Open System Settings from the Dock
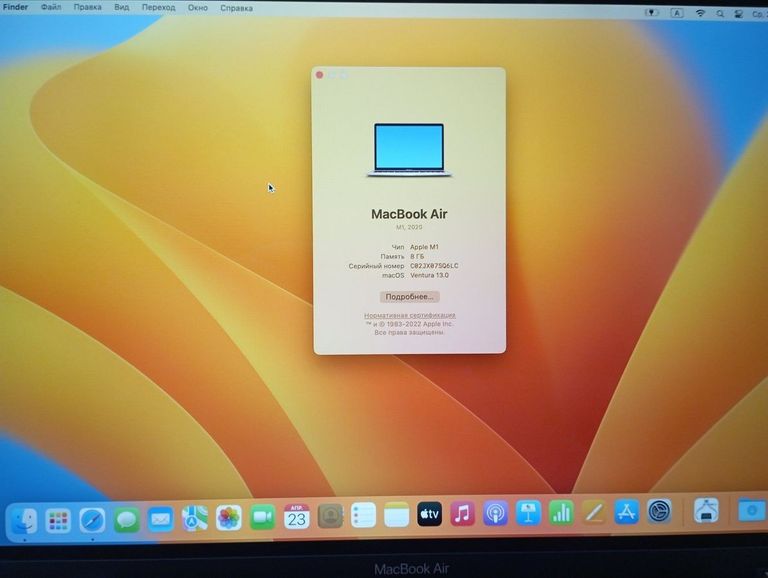The height and width of the screenshot is (578, 768). [x=659, y=512]
